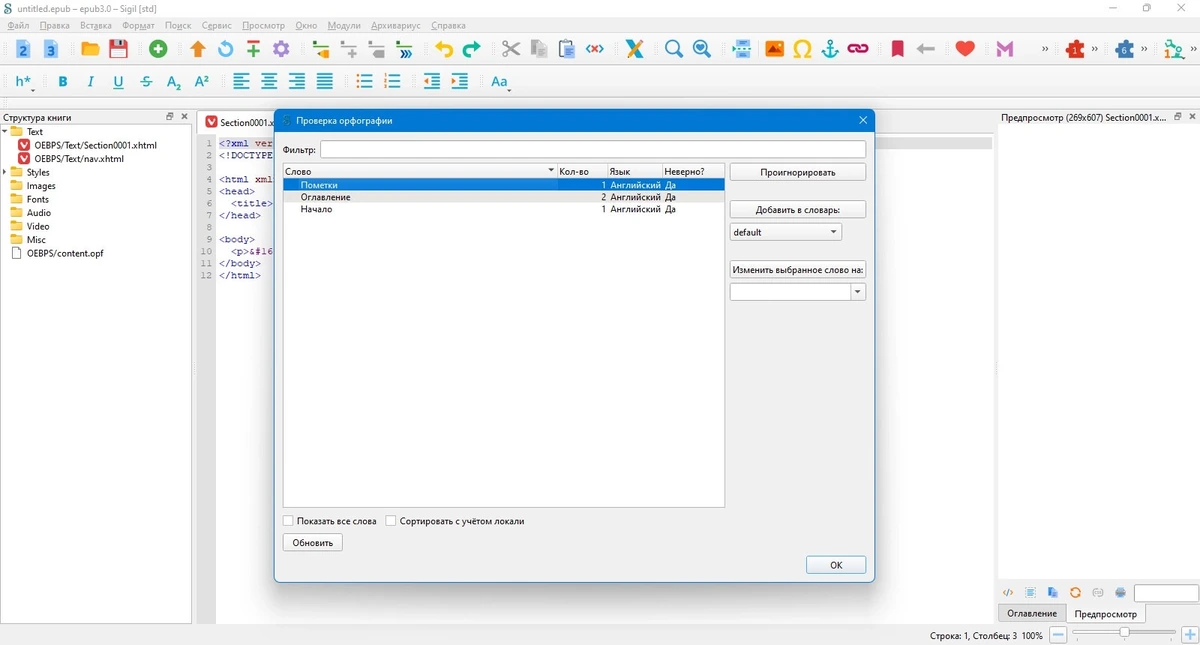Toggle Сортировать с учётом локали checkbox
Viewport: 1200px width, 645px height.
tap(391, 521)
